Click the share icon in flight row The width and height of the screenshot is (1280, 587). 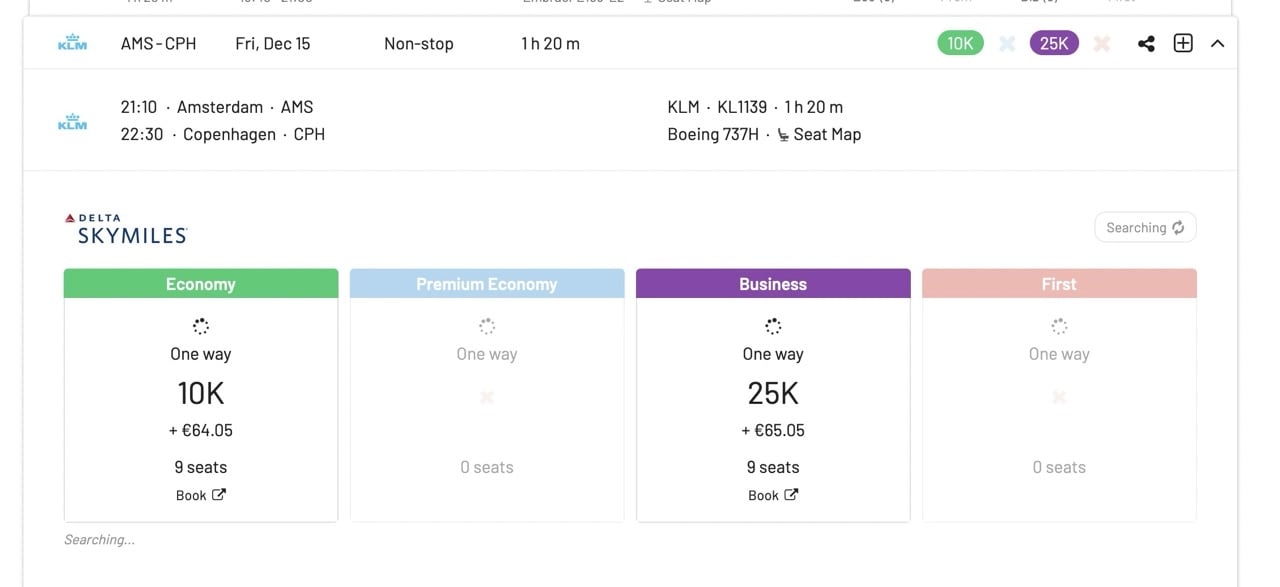coord(1146,44)
